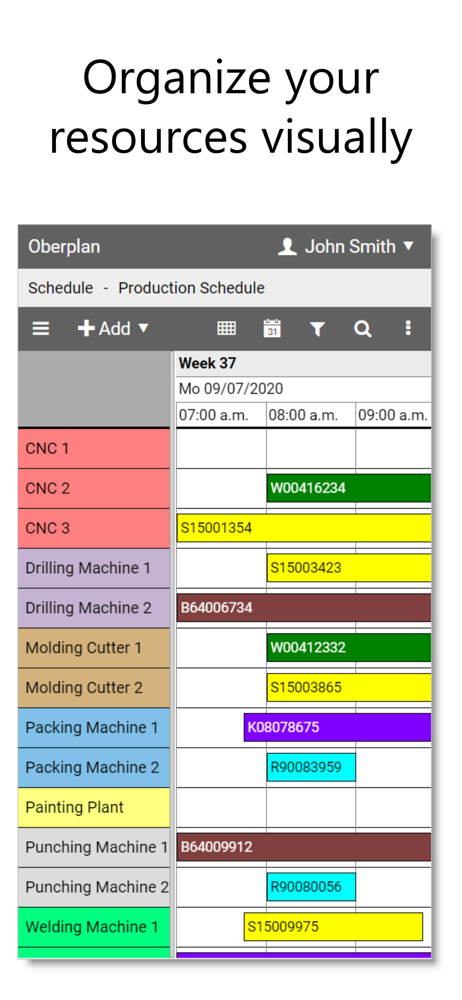The height and width of the screenshot is (1000, 462).
Task: Select yellow task S15001354 on CNC 3
Action: [x=304, y=528]
